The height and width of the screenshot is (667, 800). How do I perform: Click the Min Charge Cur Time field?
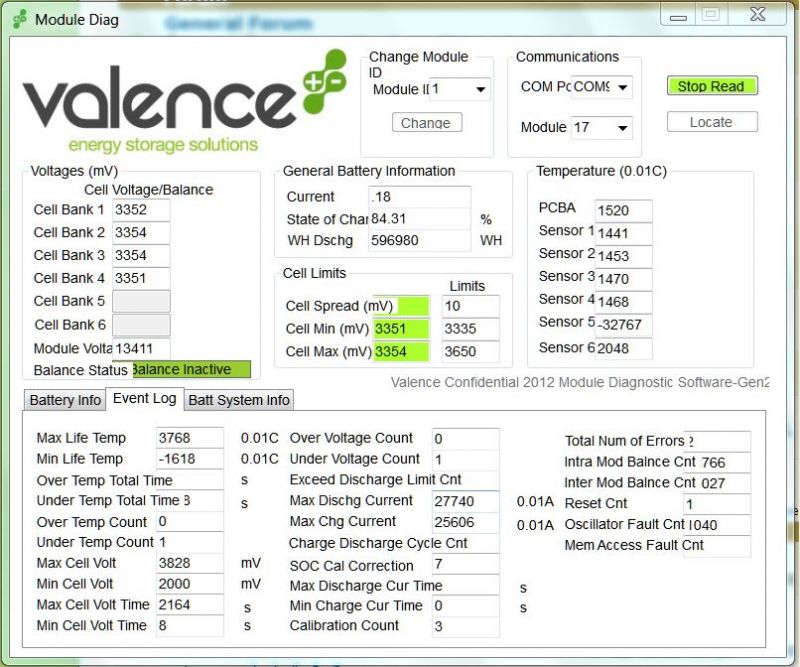(x=465, y=606)
